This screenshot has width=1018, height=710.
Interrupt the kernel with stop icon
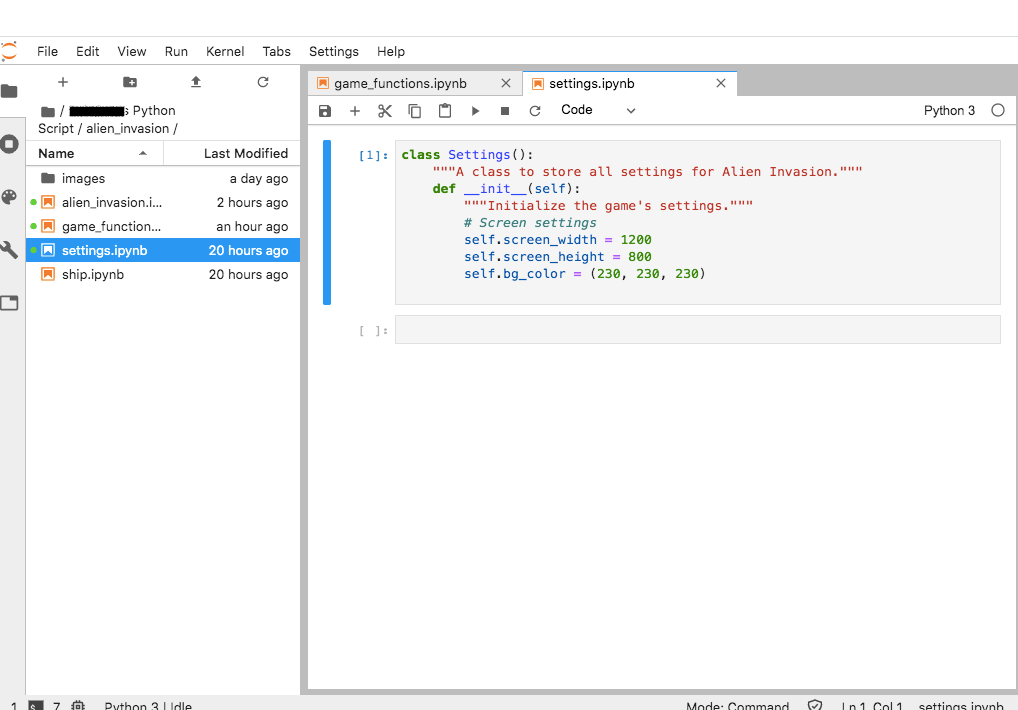click(505, 111)
